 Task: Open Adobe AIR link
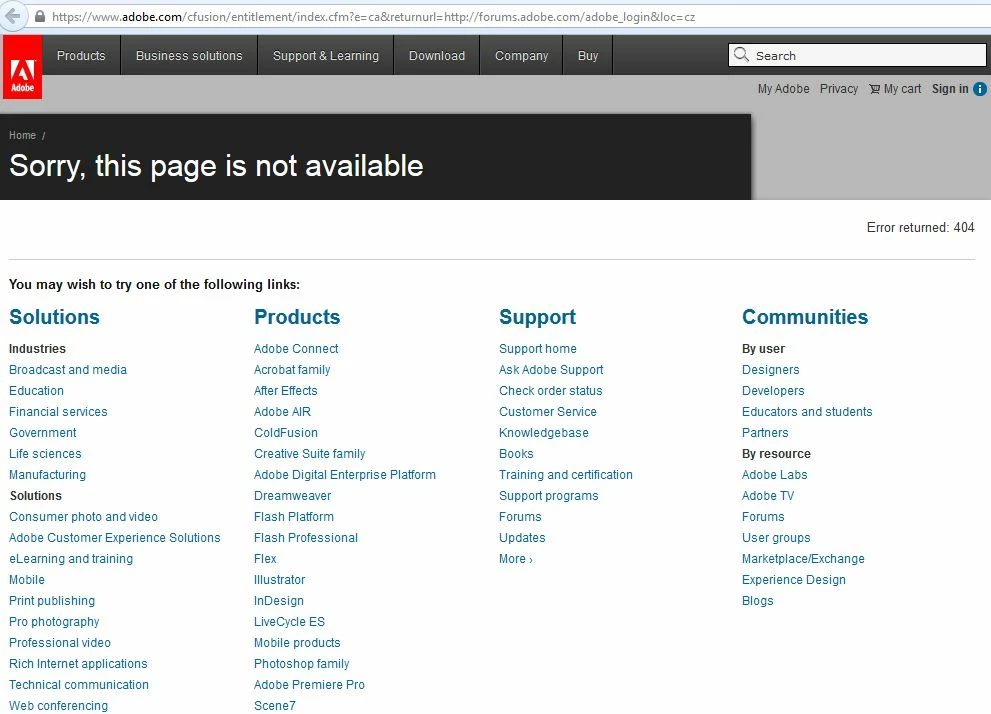coord(283,411)
